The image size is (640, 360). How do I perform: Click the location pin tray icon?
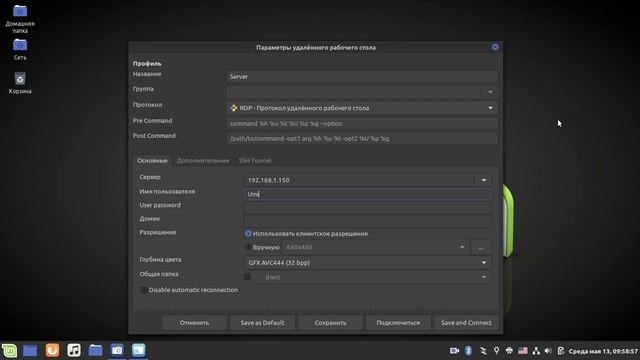(x=496, y=351)
